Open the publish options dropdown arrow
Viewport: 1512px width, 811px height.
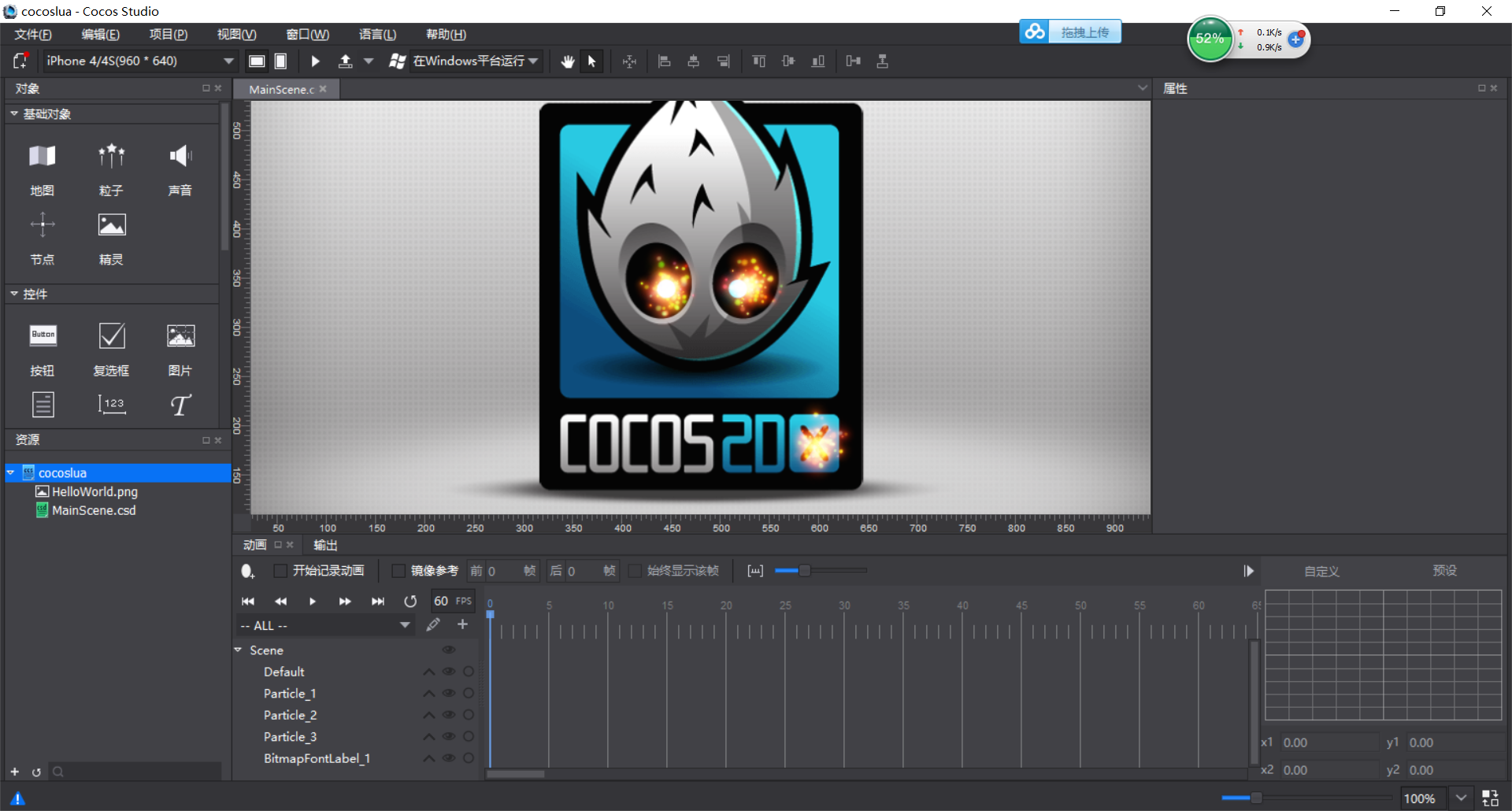click(x=369, y=61)
